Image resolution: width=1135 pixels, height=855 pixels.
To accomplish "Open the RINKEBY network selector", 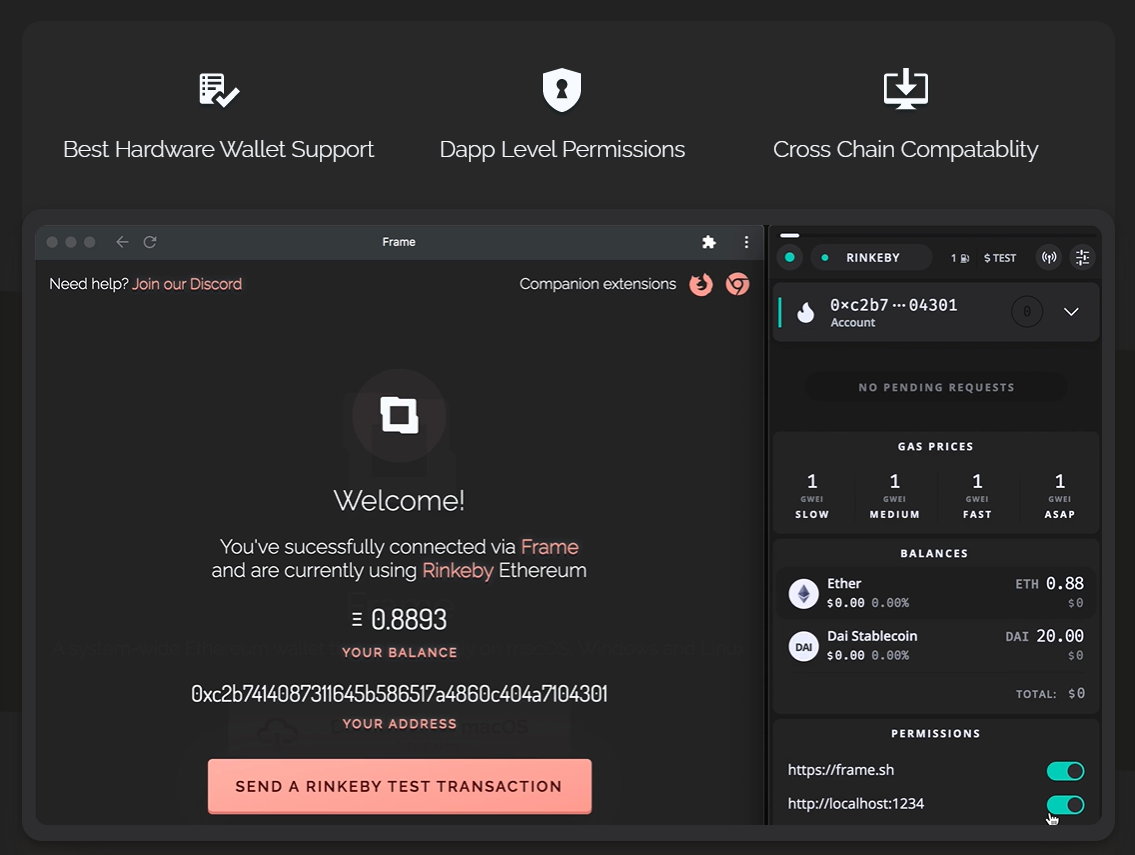I will tap(872, 258).
